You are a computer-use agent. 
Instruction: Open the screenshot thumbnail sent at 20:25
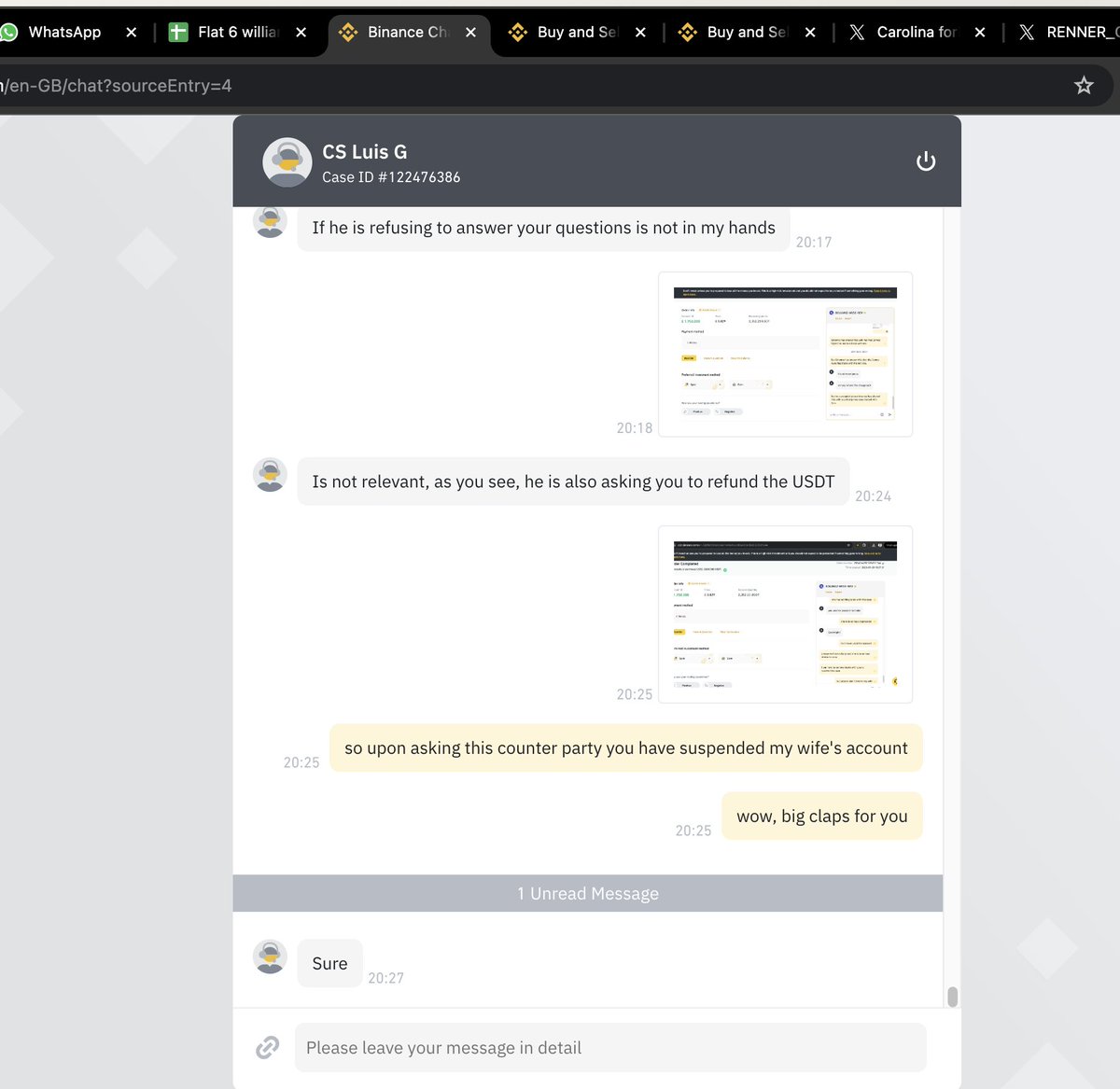tap(784, 613)
